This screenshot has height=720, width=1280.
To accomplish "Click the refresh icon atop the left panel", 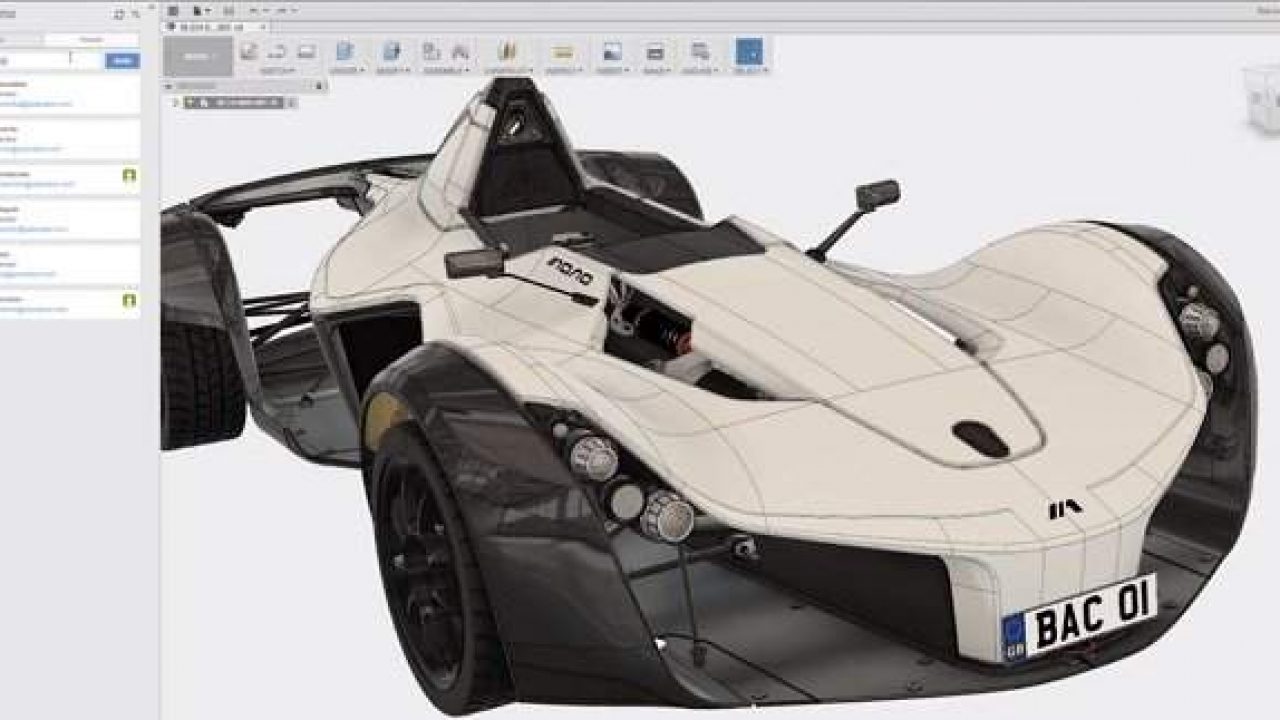I will tap(120, 15).
